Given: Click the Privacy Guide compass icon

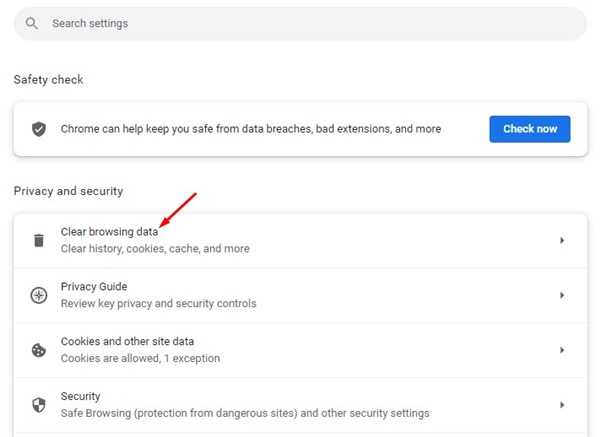Looking at the screenshot, I should pos(39,295).
